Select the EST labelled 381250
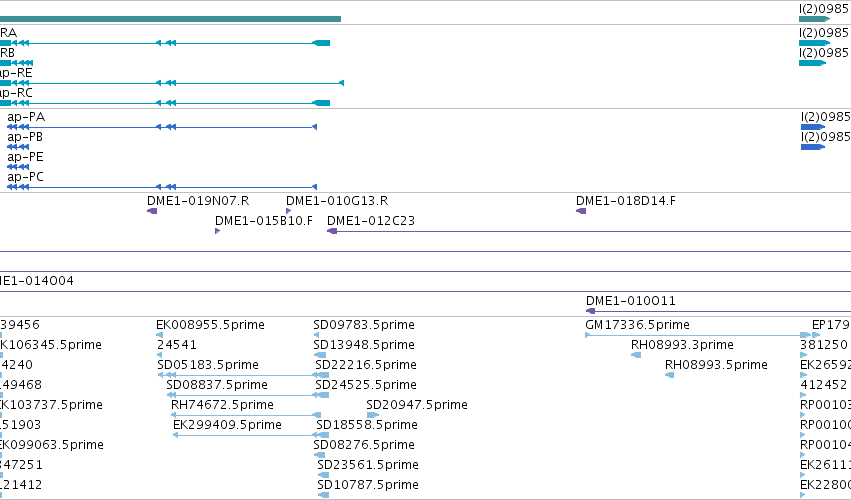 pos(824,345)
